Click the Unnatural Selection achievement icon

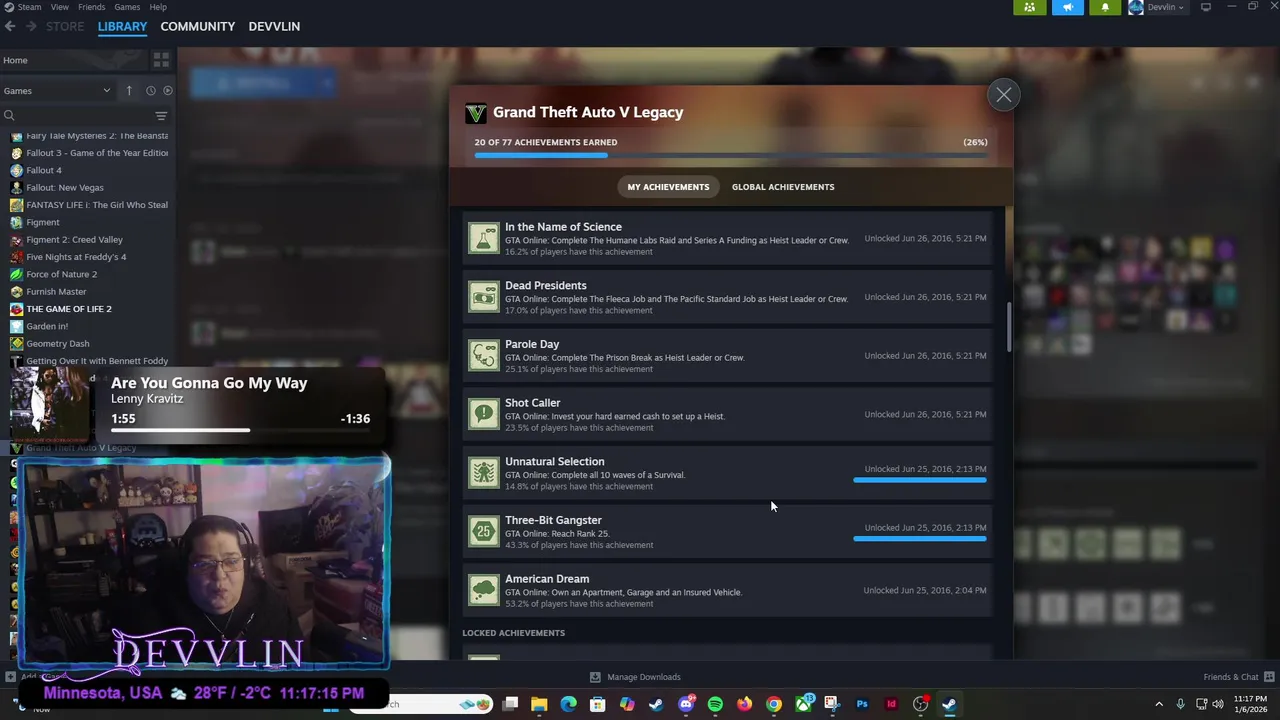484,473
